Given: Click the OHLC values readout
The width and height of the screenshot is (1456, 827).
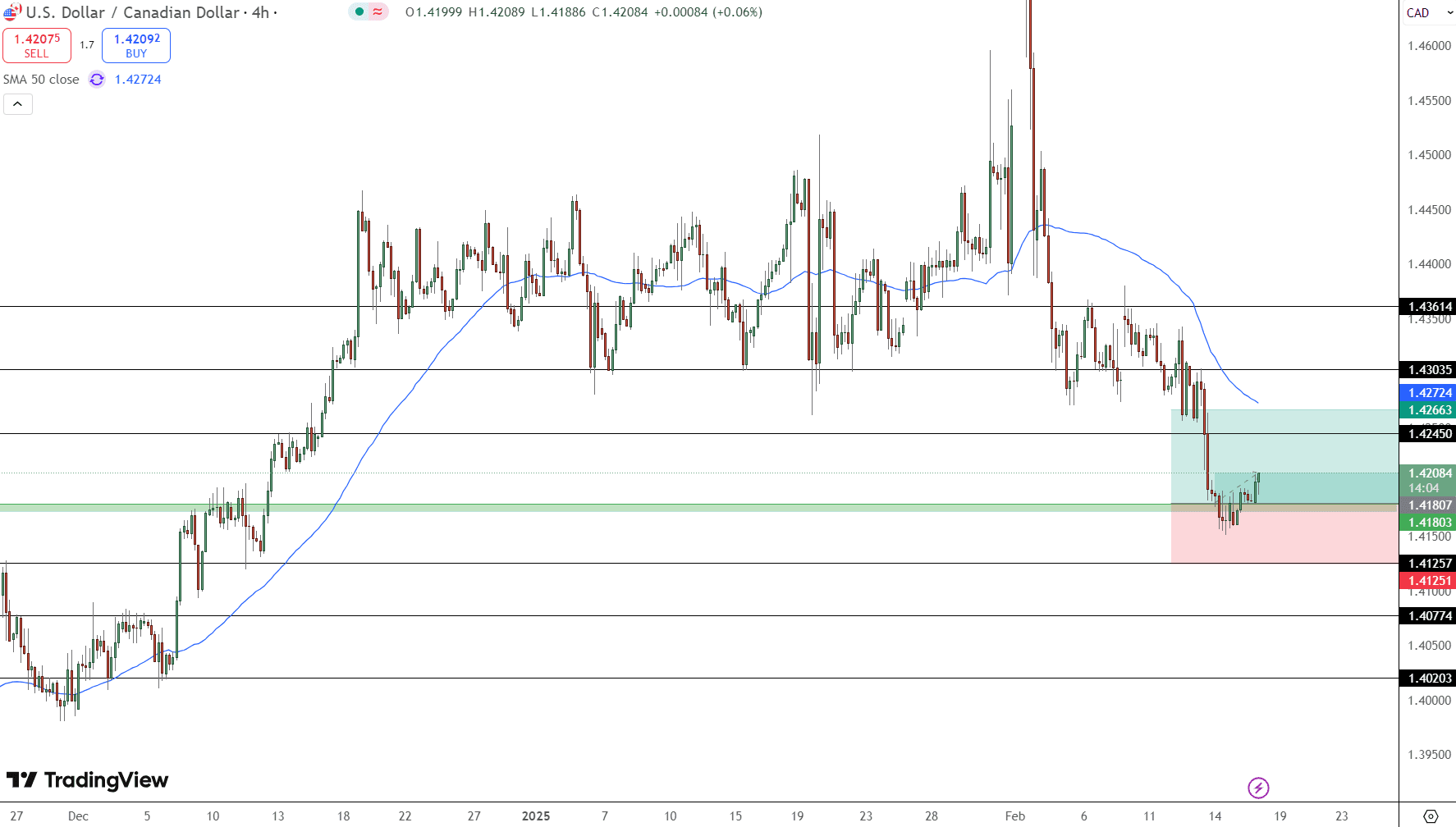Looking at the screenshot, I should coord(584,12).
